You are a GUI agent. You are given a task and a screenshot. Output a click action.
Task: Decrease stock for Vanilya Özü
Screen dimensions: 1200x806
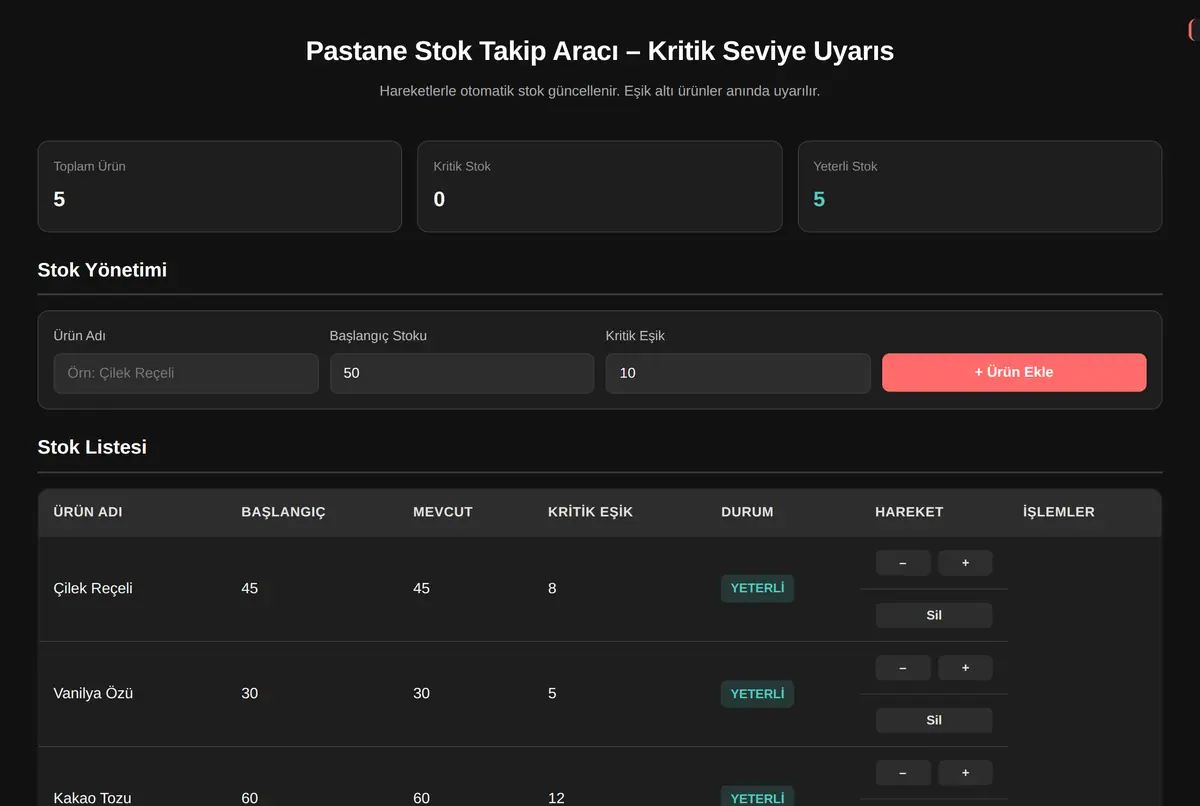click(x=903, y=668)
